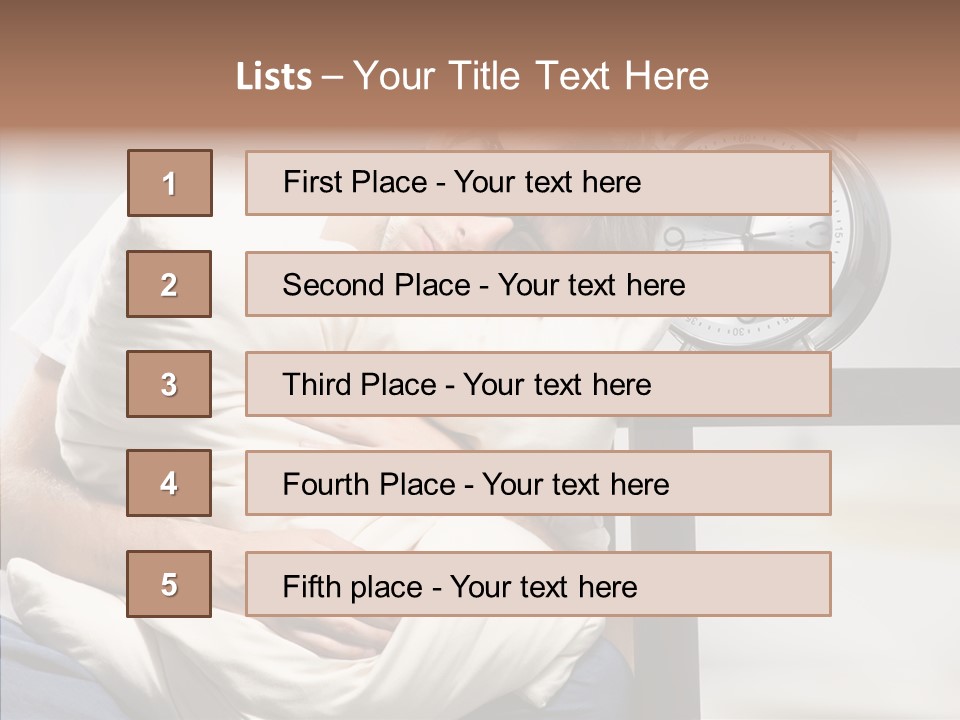Select the bold word Lists in title
Screen dimensions: 960x720
pyautogui.click(x=274, y=77)
